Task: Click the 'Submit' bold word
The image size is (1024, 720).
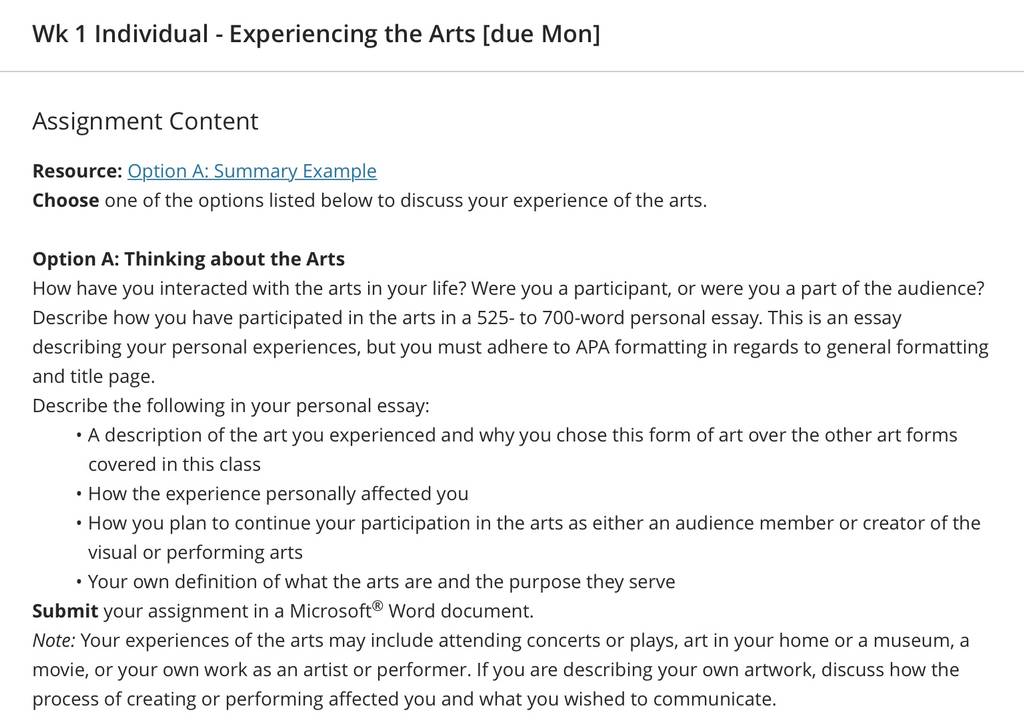Action: click(65, 611)
